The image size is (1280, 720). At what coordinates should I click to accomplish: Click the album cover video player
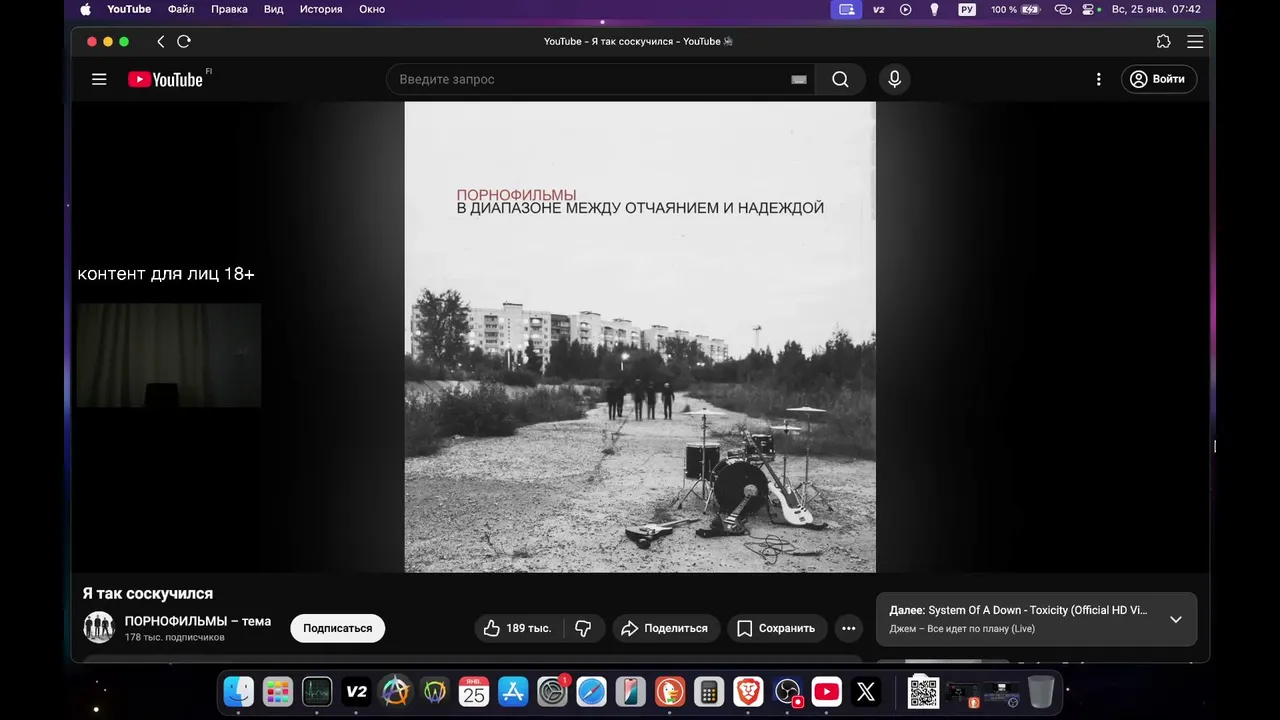640,337
